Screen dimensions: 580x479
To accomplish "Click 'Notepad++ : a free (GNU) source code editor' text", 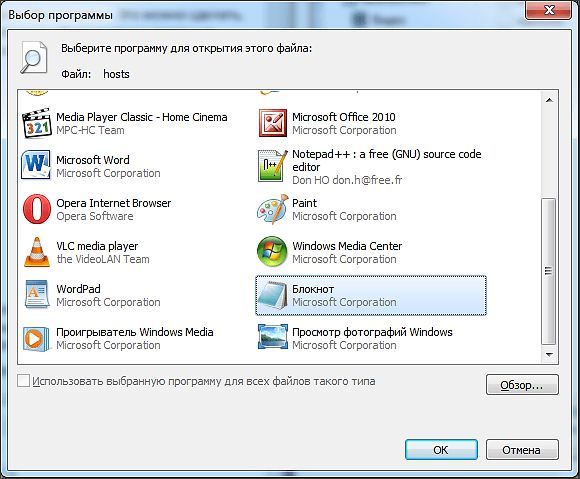I will 387,161.
